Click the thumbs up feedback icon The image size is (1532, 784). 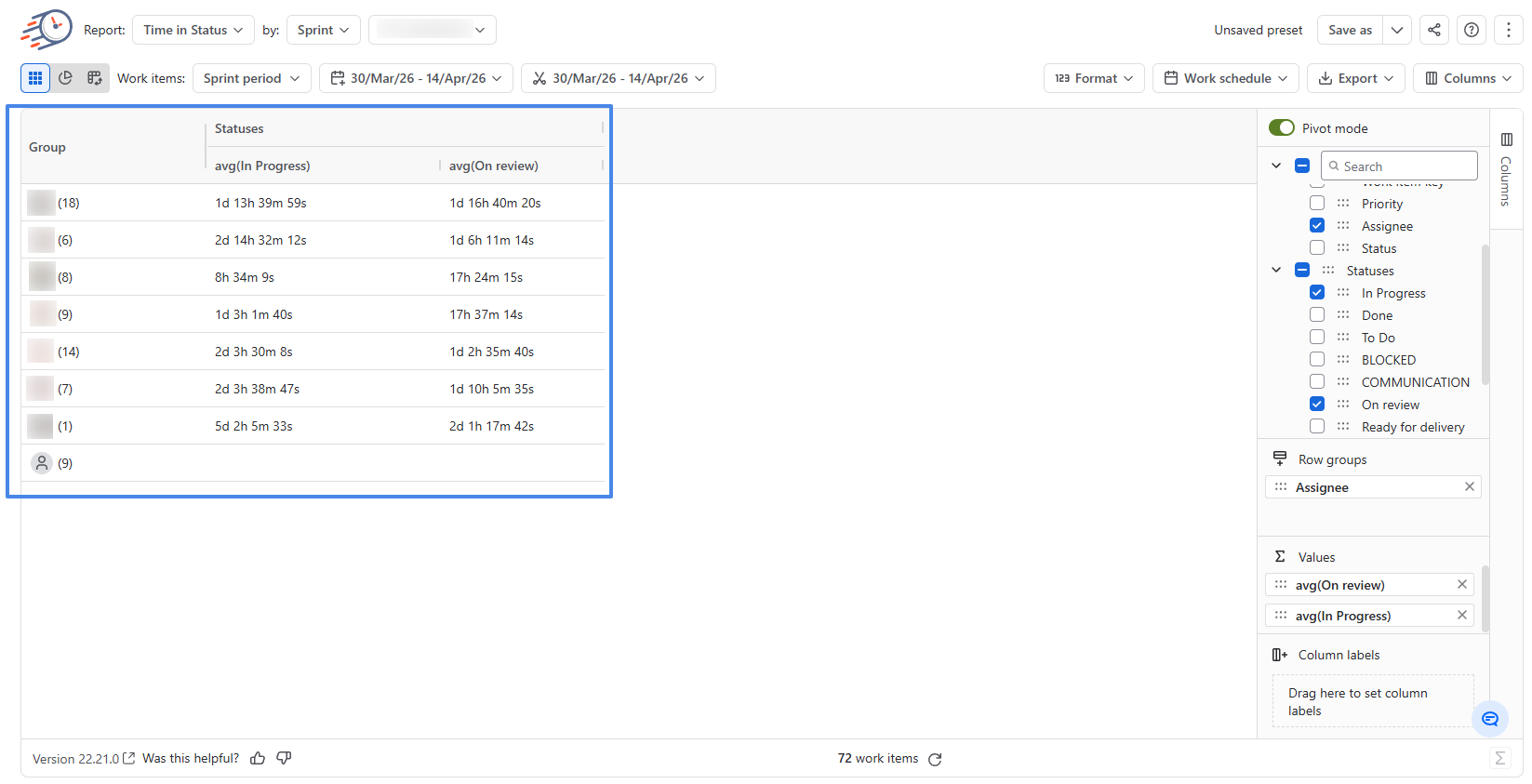(x=258, y=759)
